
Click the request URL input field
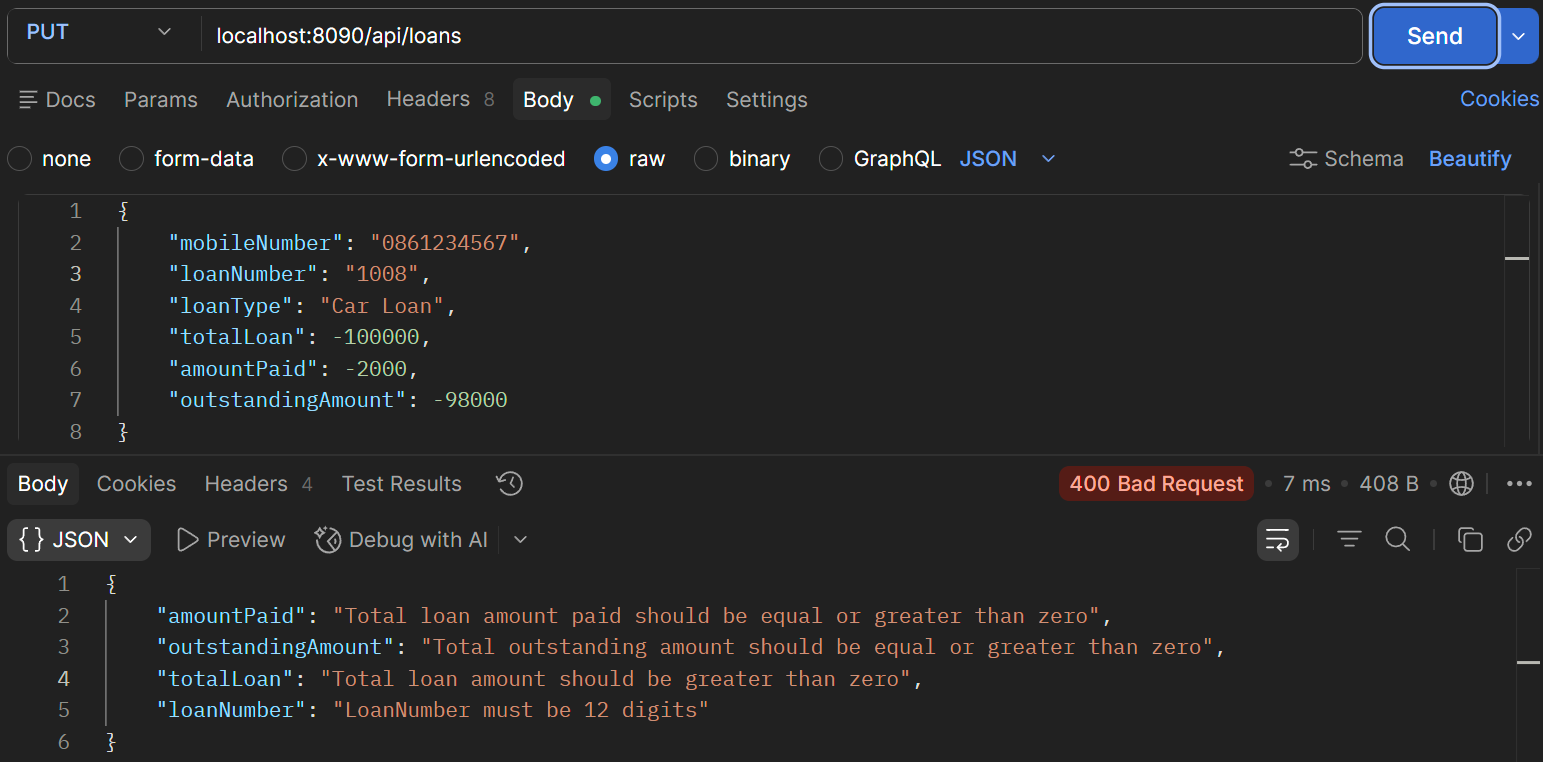coord(780,36)
